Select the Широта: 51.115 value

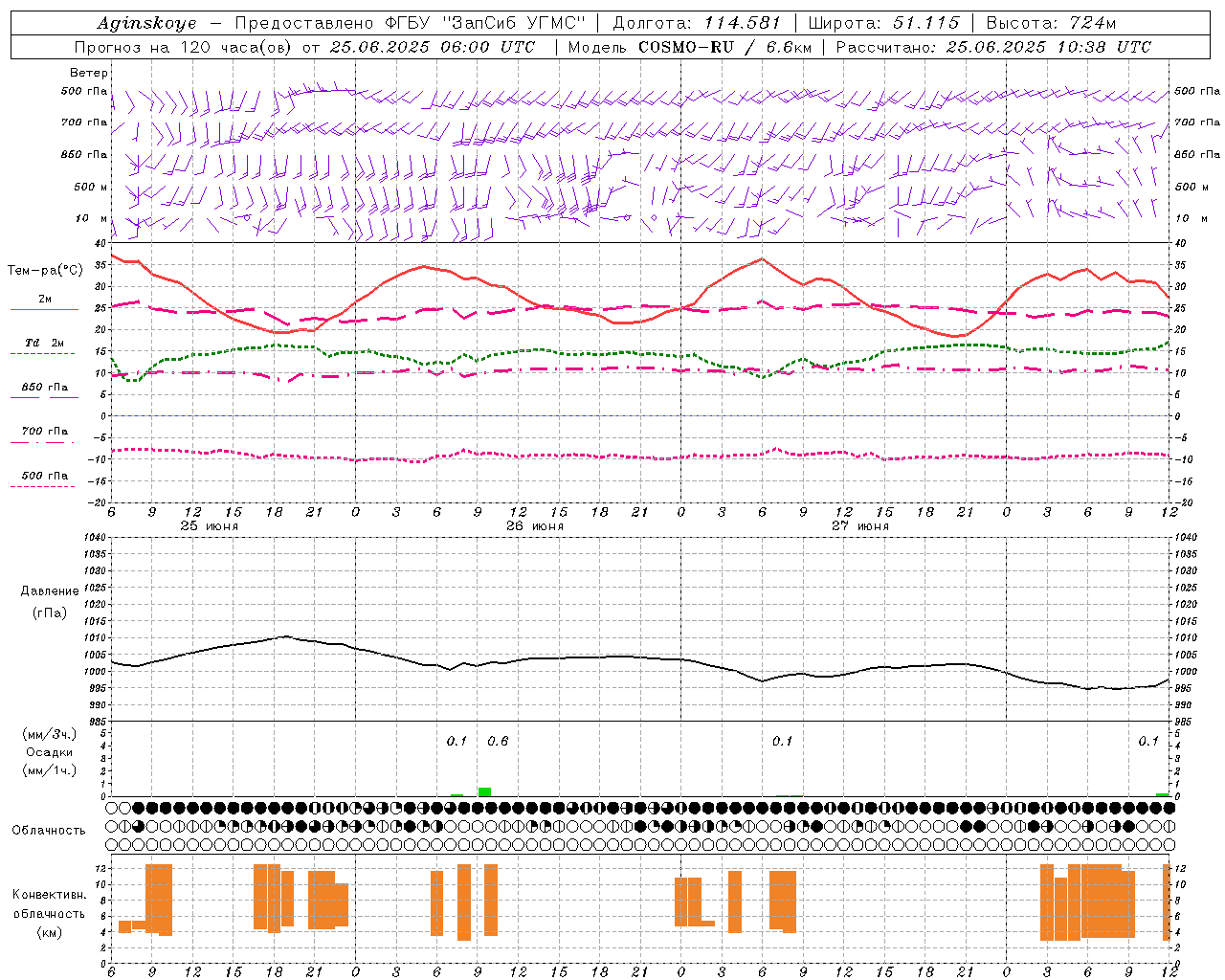pyautogui.click(x=883, y=23)
